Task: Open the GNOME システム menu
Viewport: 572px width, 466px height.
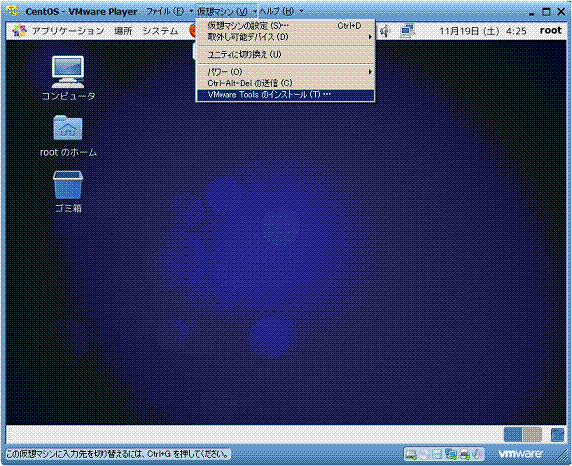Action: (x=161, y=31)
